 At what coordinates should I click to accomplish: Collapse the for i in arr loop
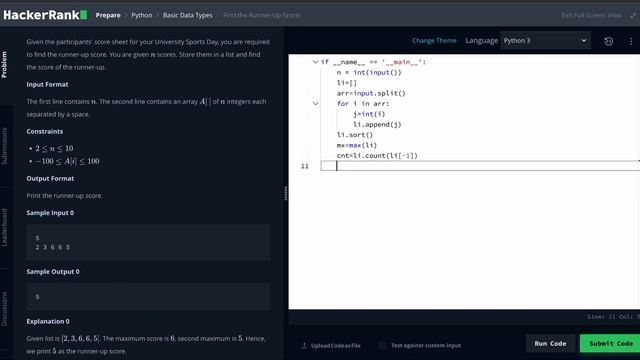tap(315, 104)
